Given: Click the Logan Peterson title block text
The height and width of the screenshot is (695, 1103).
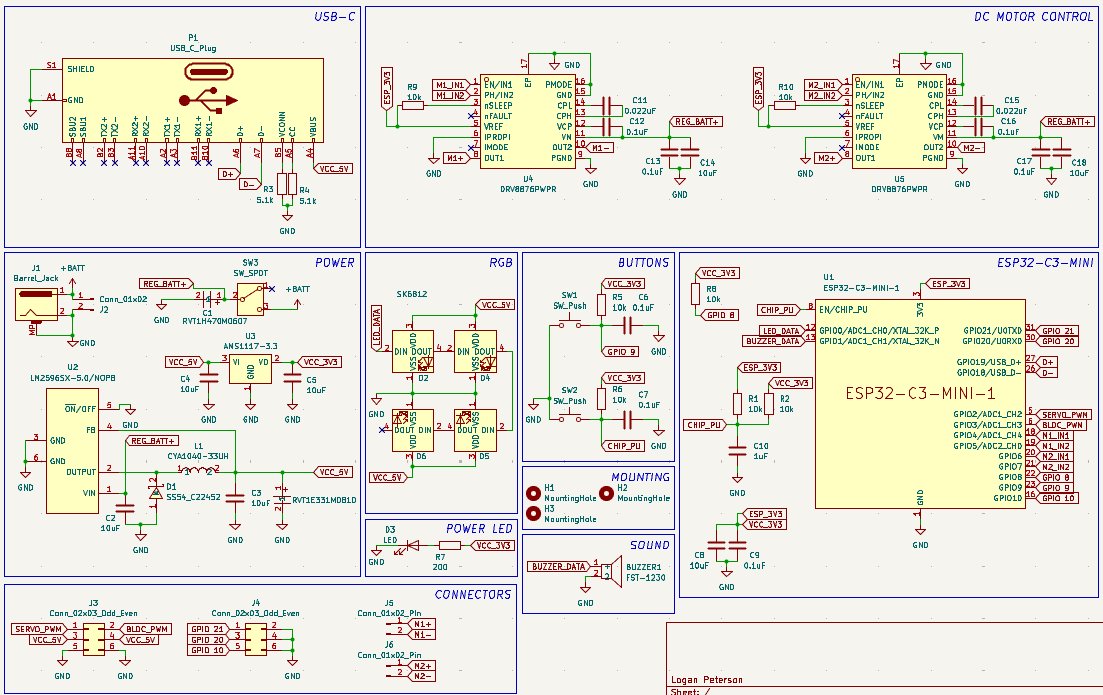Looking at the screenshot, I should 707,680.
